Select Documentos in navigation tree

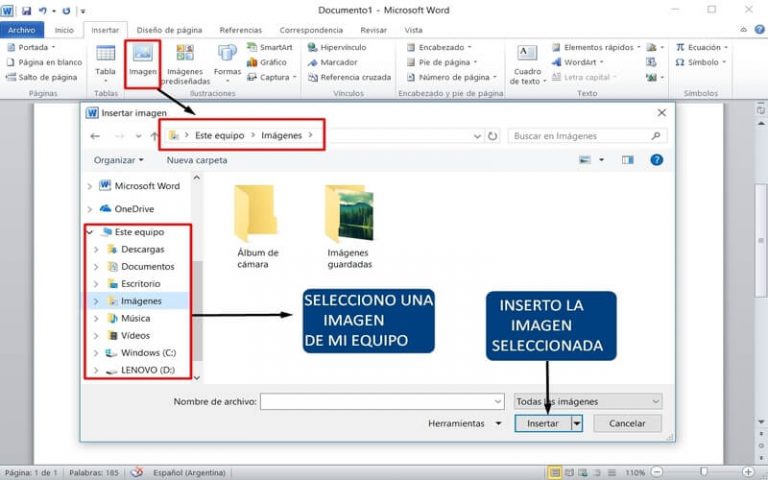click(x=147, y=266)
